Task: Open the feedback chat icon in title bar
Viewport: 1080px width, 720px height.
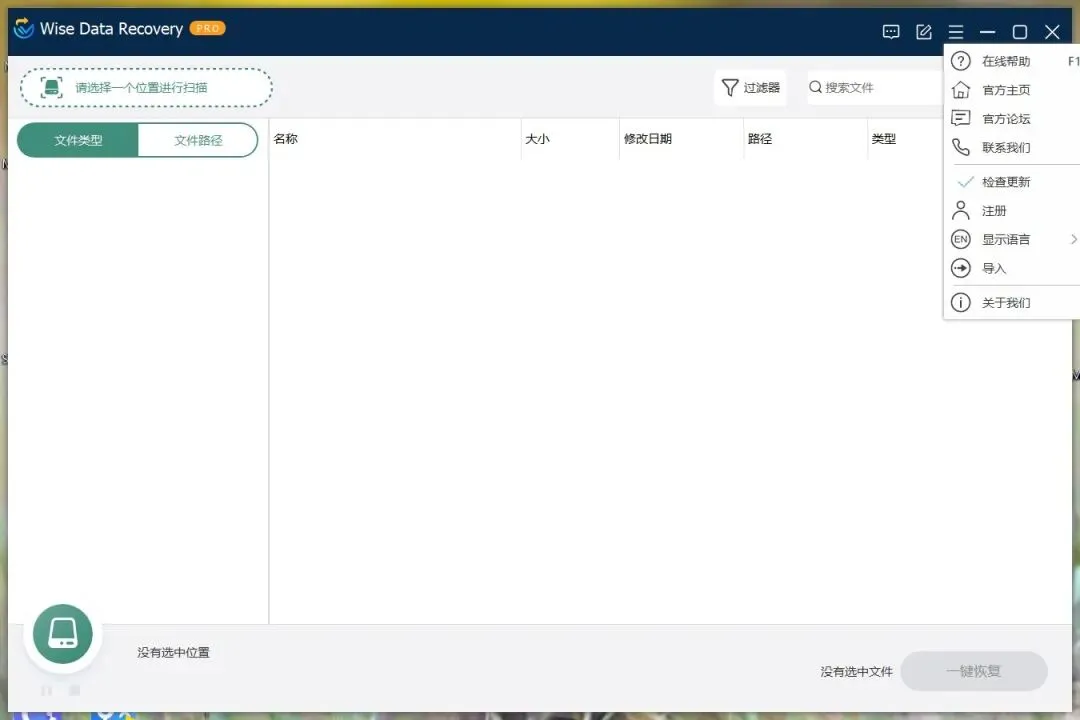Action: 891,32
